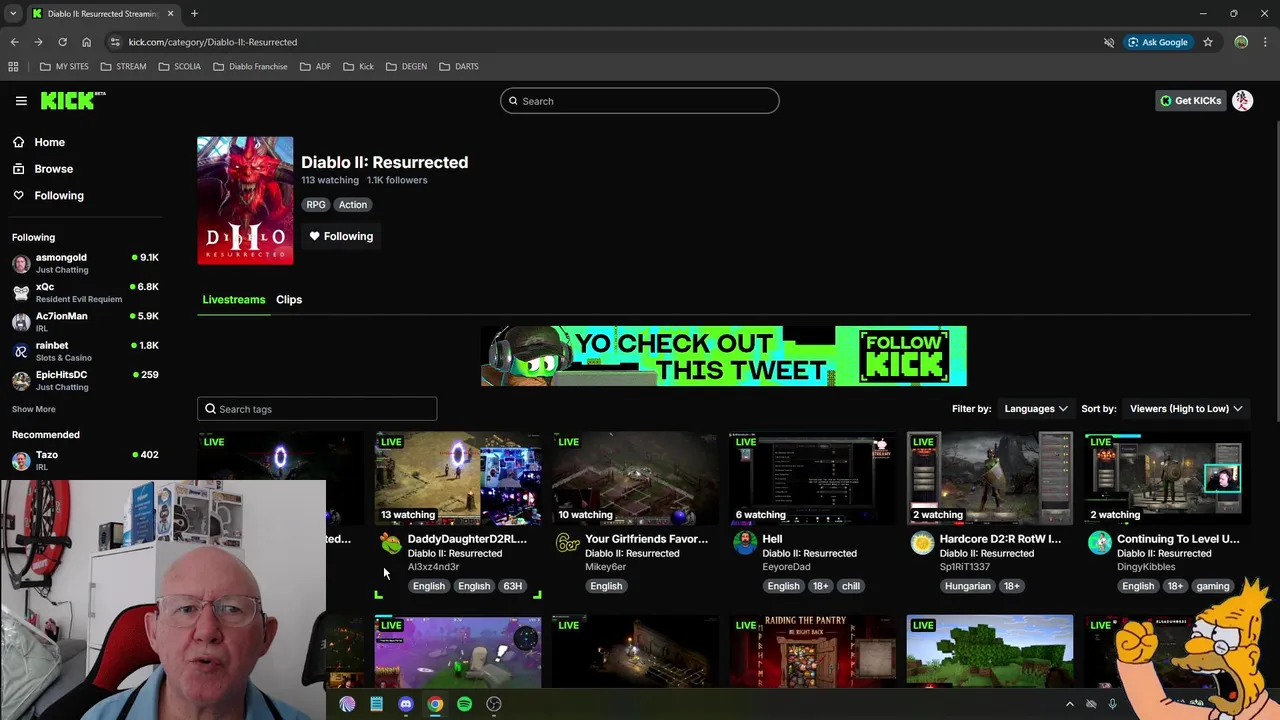Click EeyoreDad channel avatar
1280x720 pixels.
(x=745, y=543)
